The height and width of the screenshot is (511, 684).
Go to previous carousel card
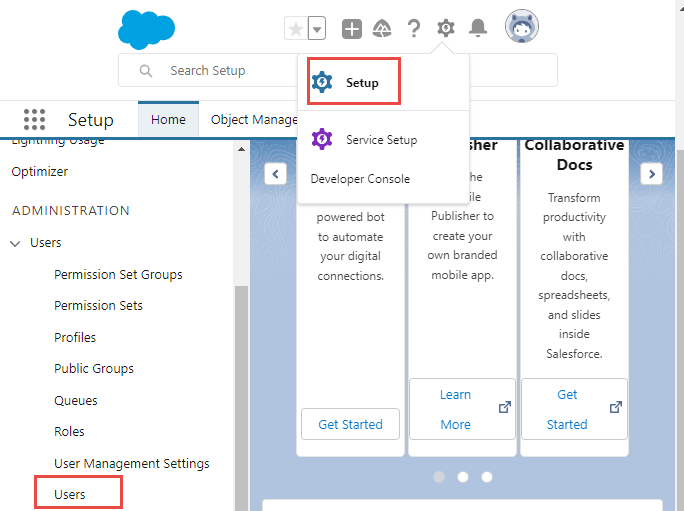tap(276, 174)
